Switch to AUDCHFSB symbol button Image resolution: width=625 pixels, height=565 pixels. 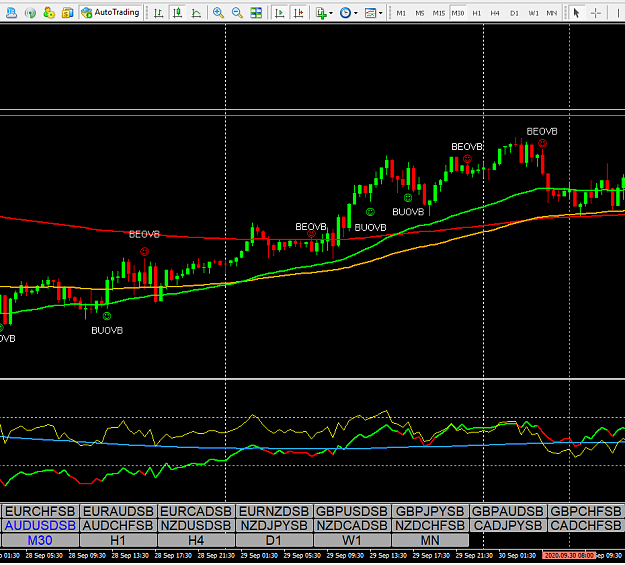[x=118, y=526]
